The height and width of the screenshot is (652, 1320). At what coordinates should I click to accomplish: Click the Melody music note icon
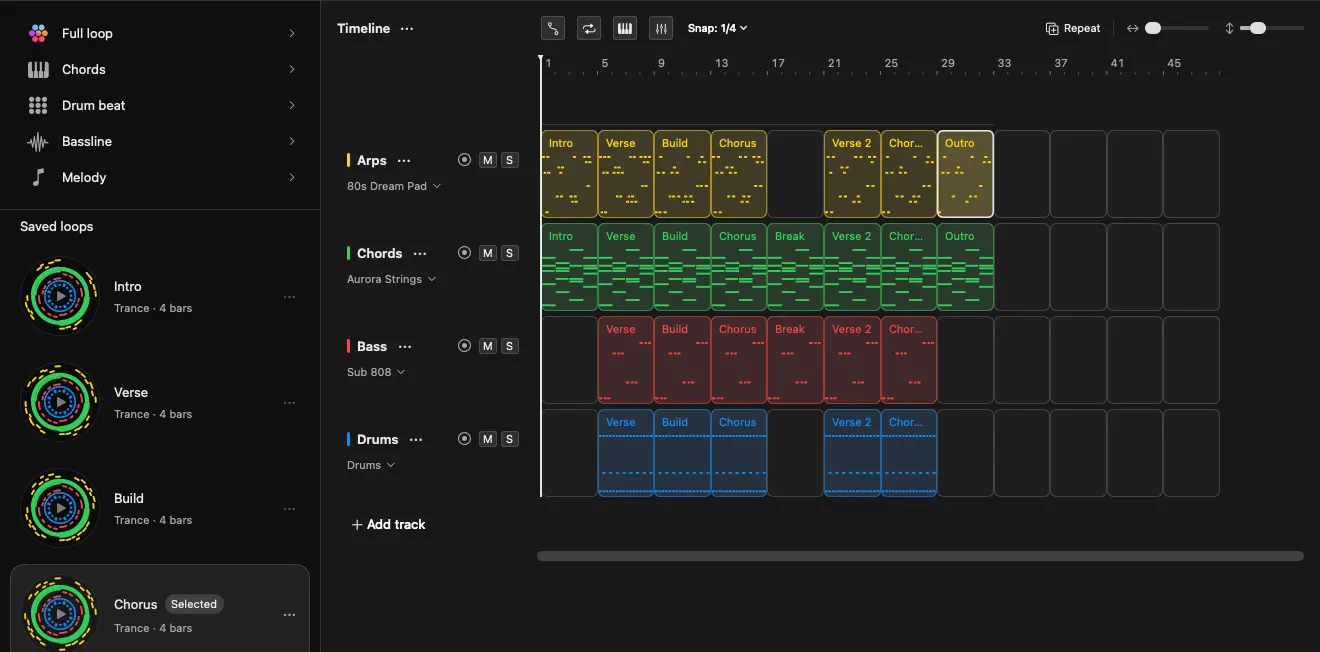(x=38, y=177)
